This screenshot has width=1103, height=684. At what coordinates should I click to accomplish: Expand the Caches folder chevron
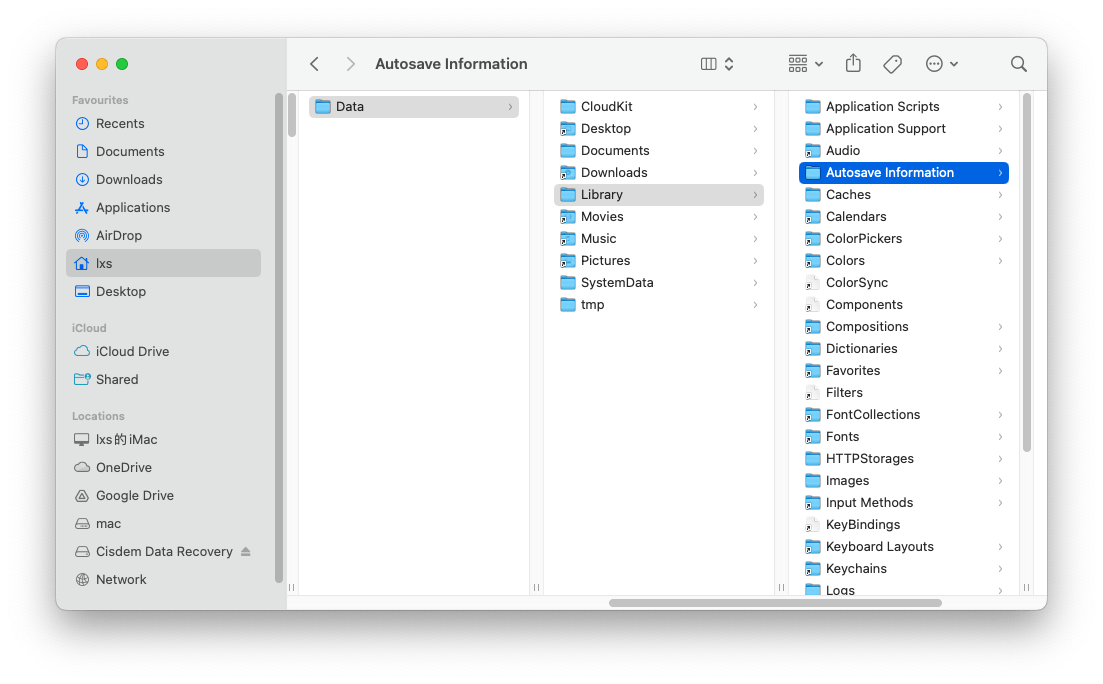[1000, 194]
